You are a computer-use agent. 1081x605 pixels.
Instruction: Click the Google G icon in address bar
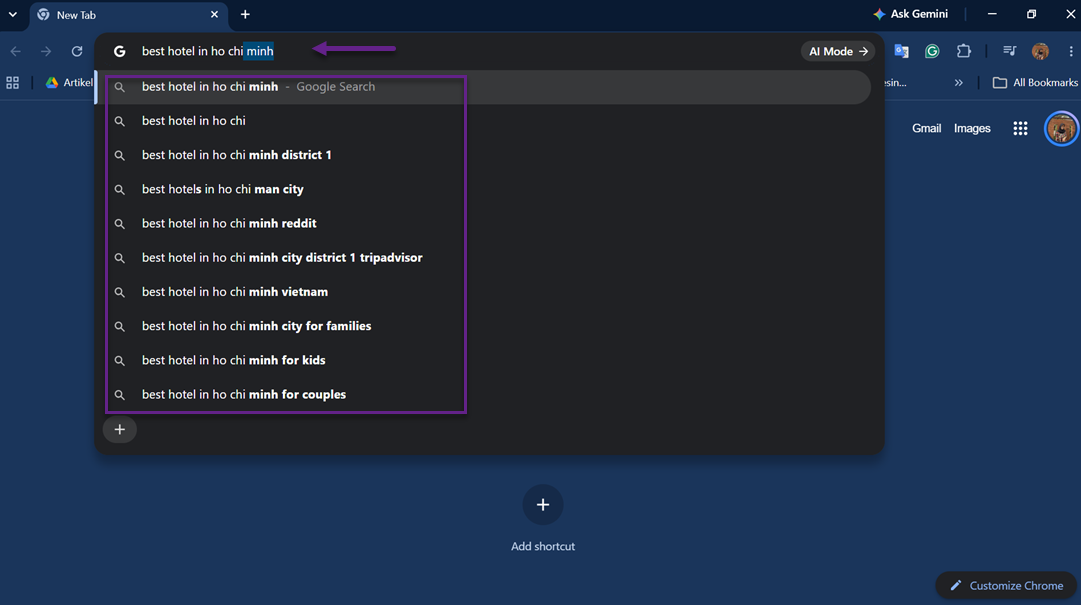coord(119,51)
